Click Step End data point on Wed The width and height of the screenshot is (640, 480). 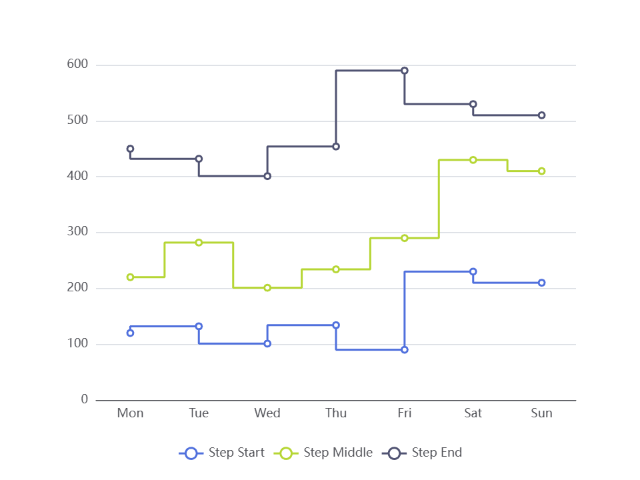267,176
